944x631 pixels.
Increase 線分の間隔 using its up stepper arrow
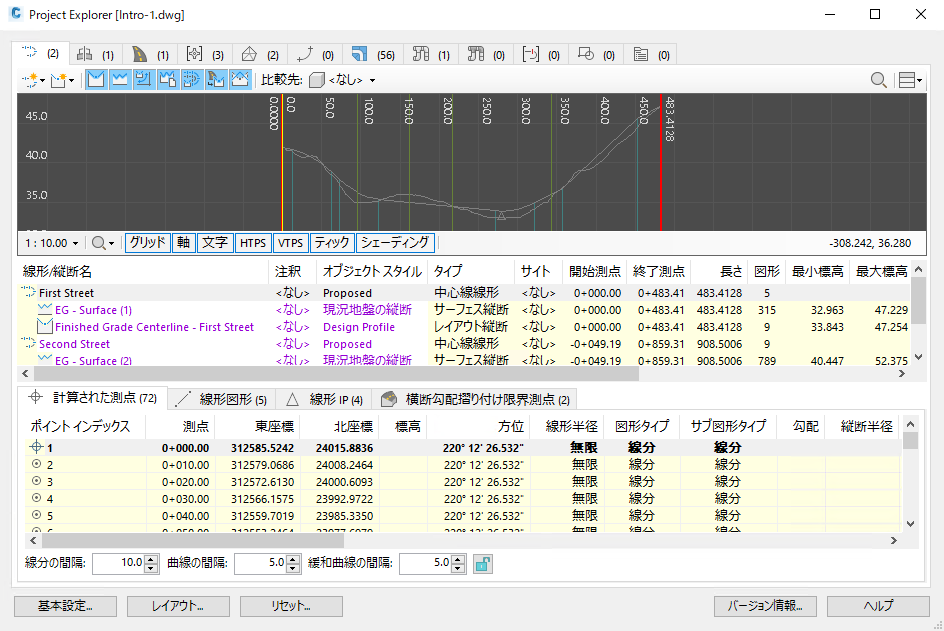point(151,559)
